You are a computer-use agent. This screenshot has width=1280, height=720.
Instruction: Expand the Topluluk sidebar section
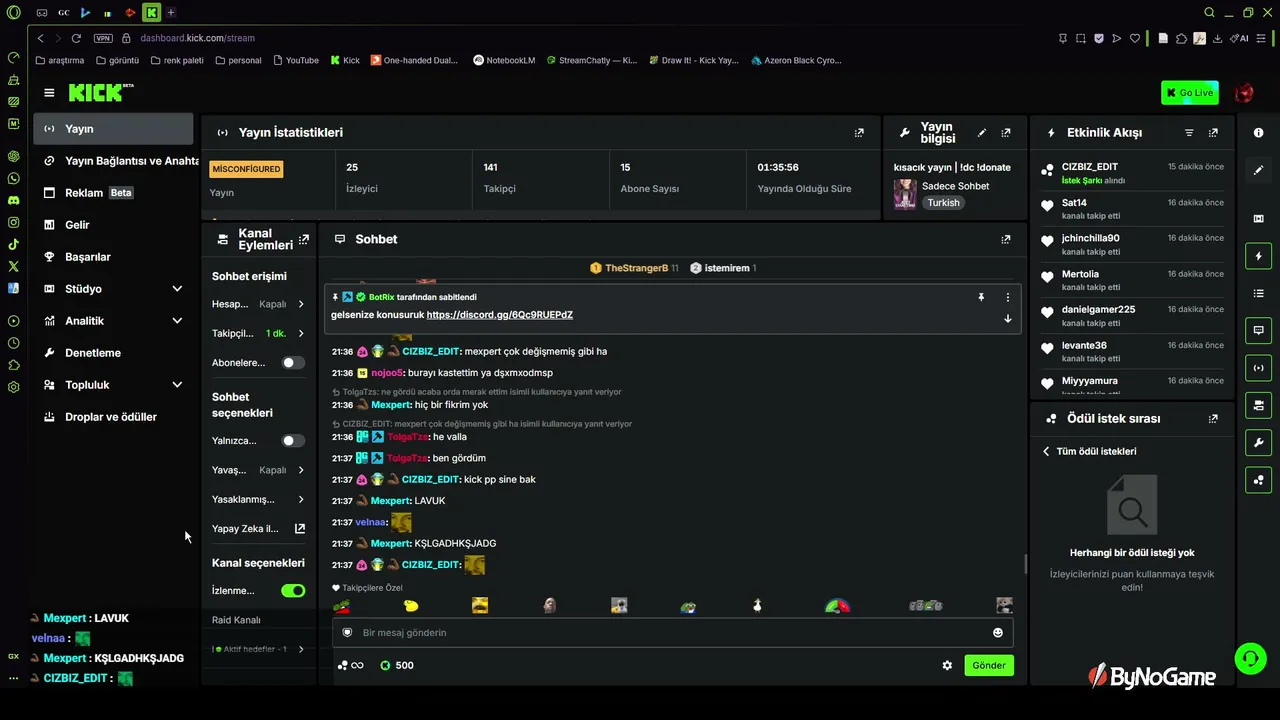(177, 385)
